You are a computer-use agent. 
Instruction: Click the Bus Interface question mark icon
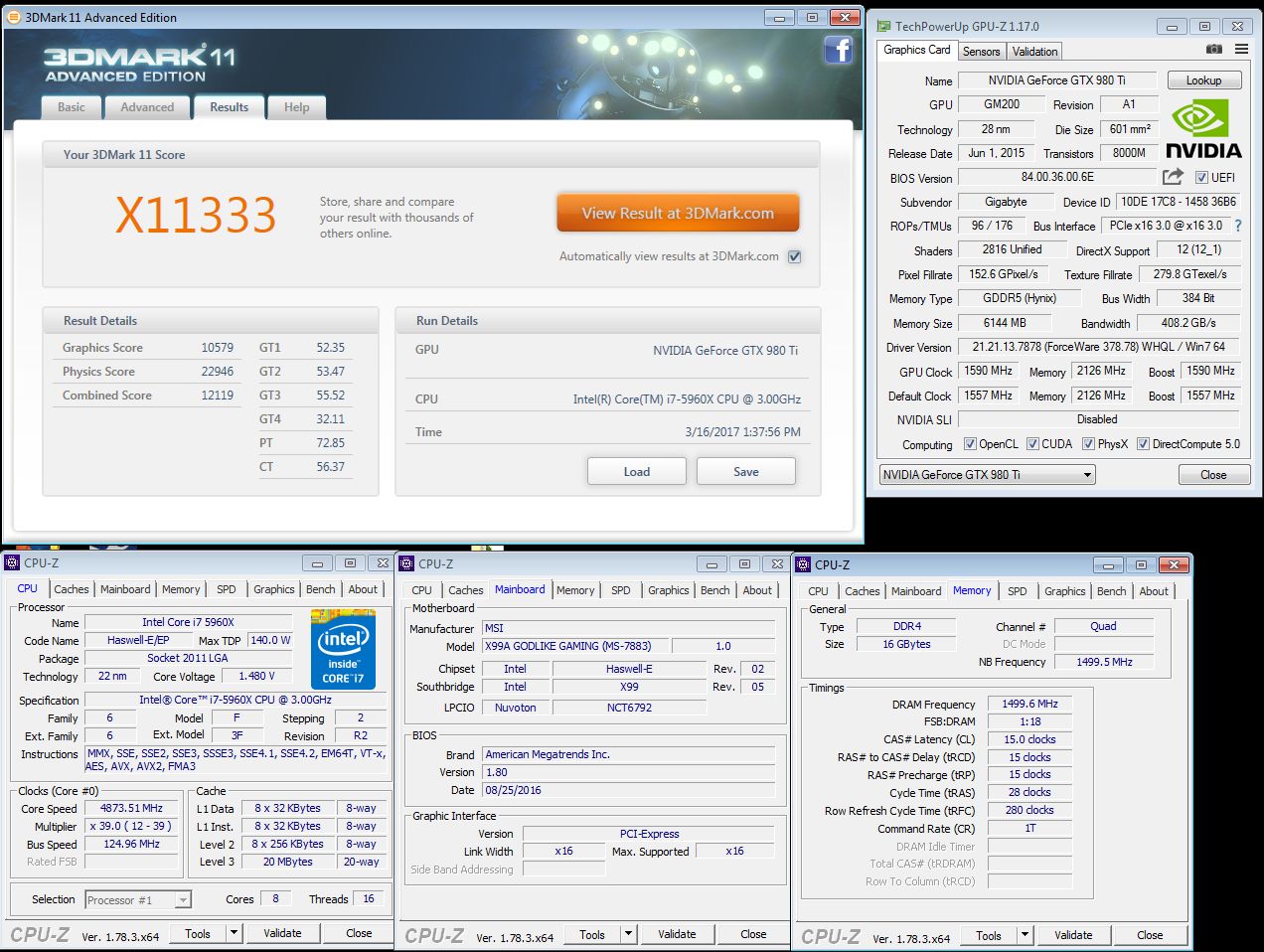pyautogui.click(x=1237, y=226)
